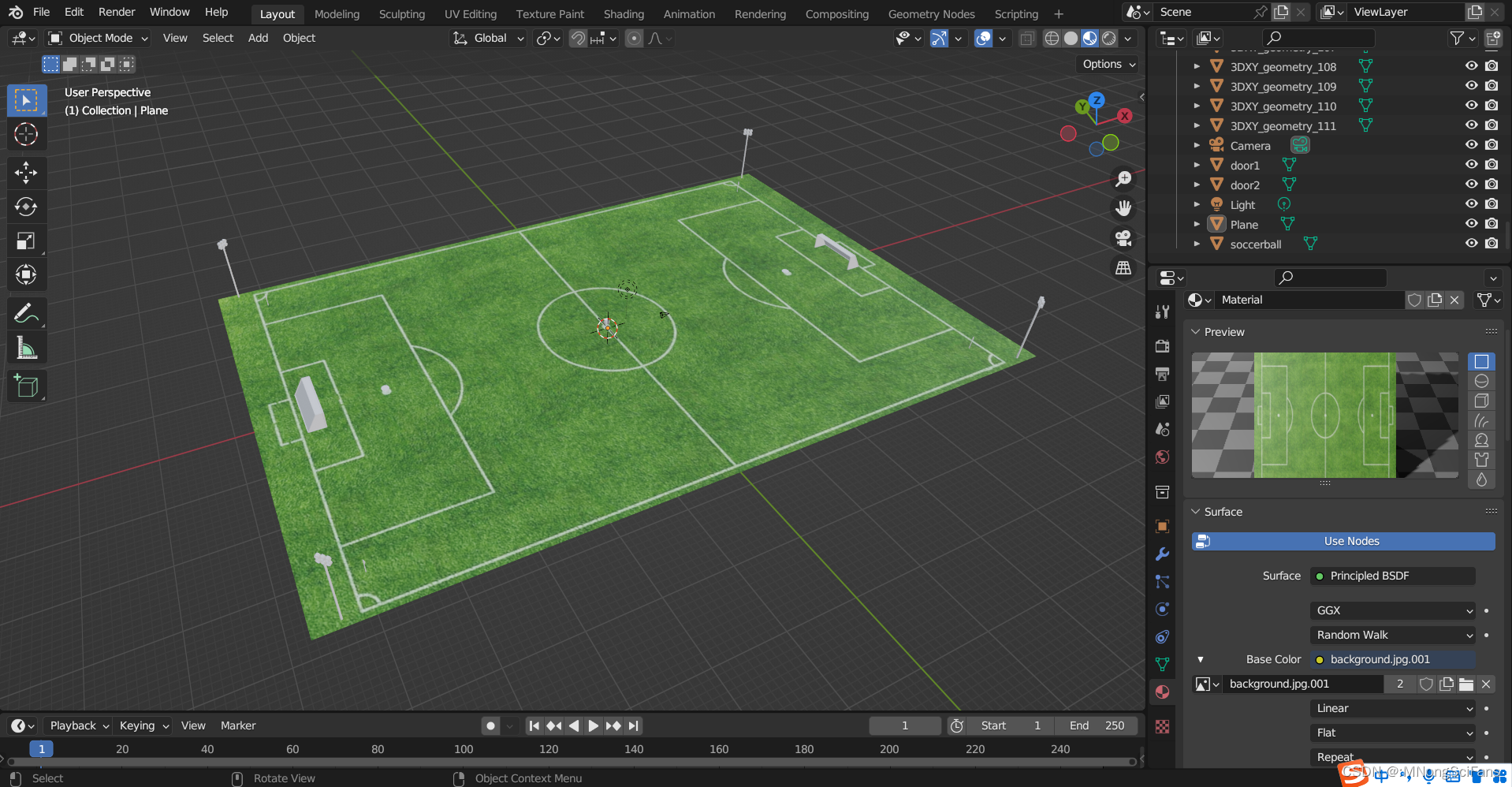Open the Object Mode dropdown
The width and height of the screenshot is (1512, 787).
click(98, 38)
